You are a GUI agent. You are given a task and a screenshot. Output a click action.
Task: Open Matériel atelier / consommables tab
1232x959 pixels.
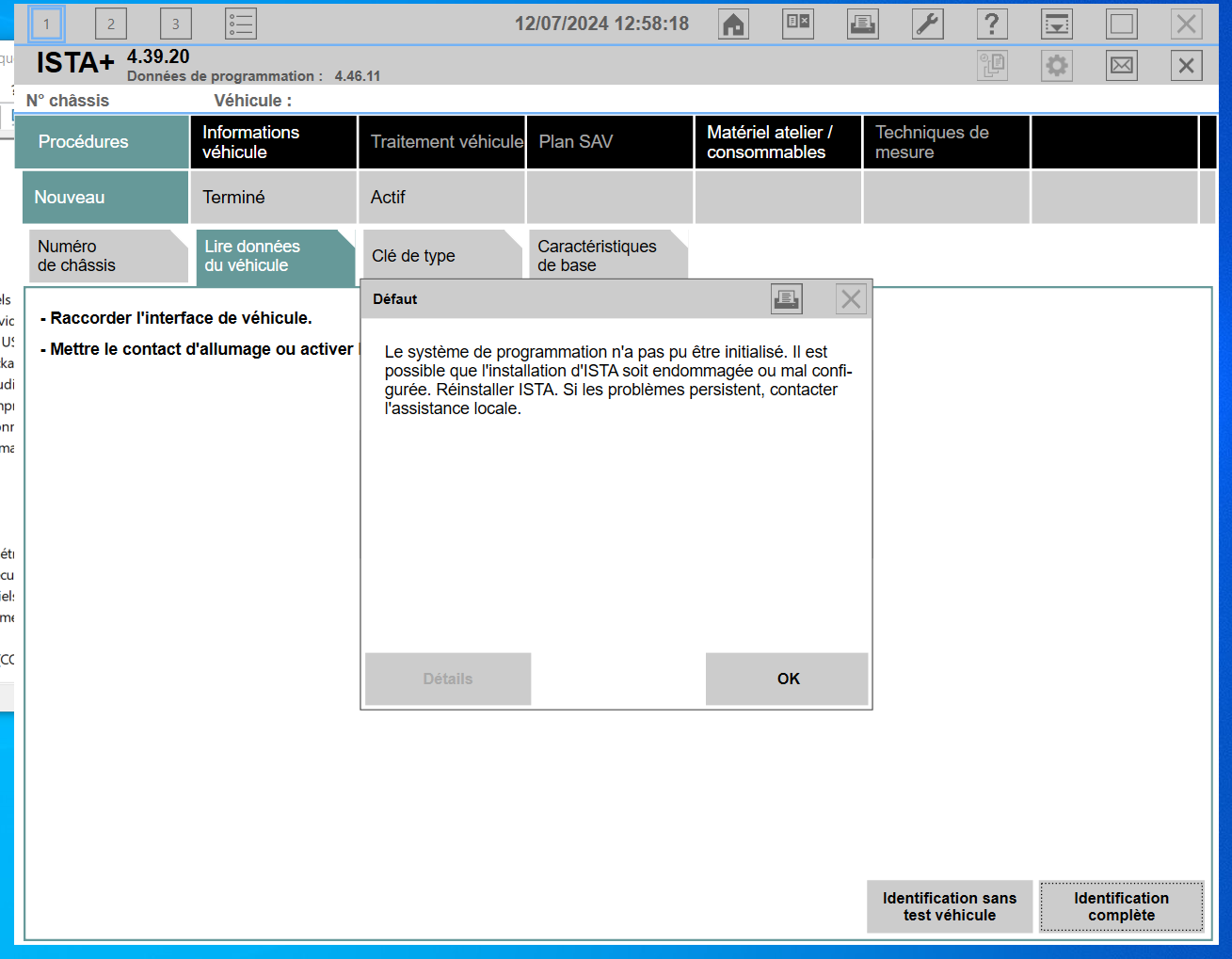click(778, 142)
